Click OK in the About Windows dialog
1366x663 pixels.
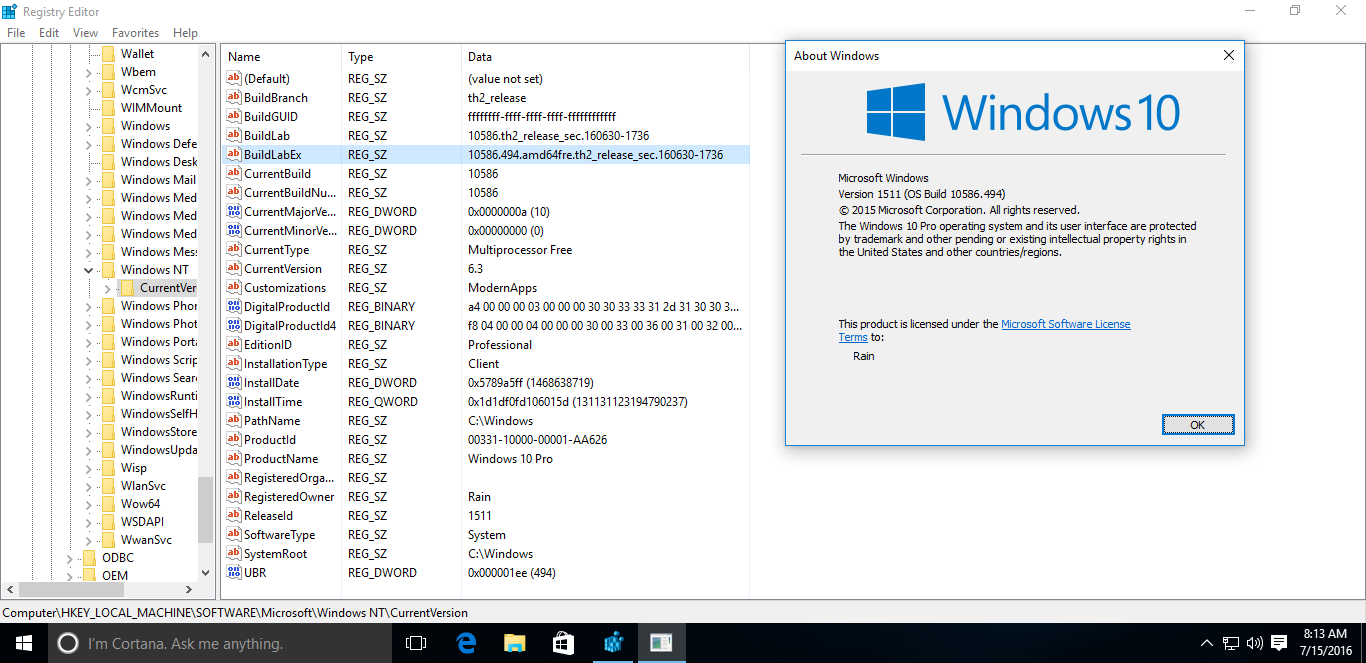click(1197, 424)
